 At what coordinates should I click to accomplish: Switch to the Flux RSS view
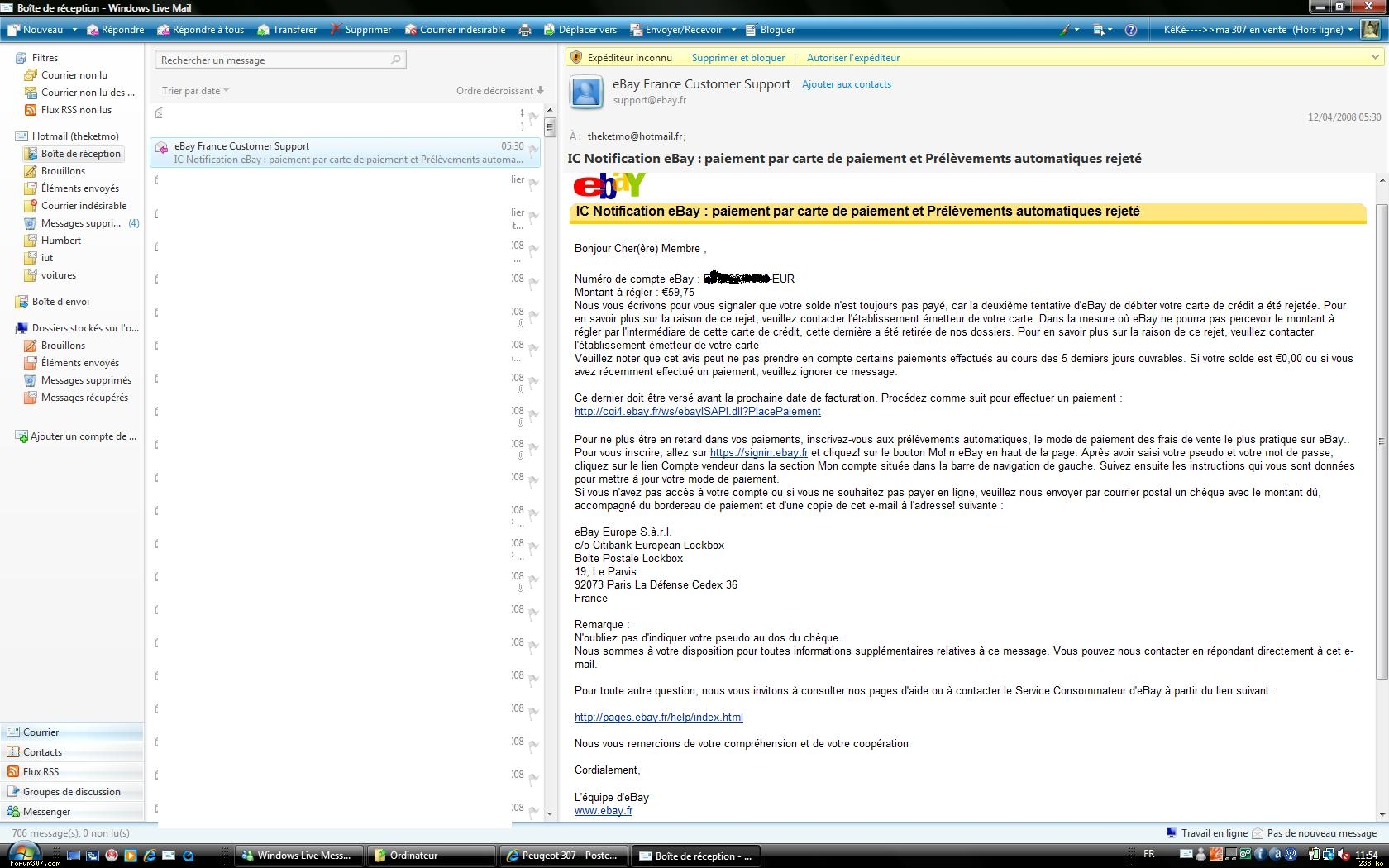(x=72, y=772)
